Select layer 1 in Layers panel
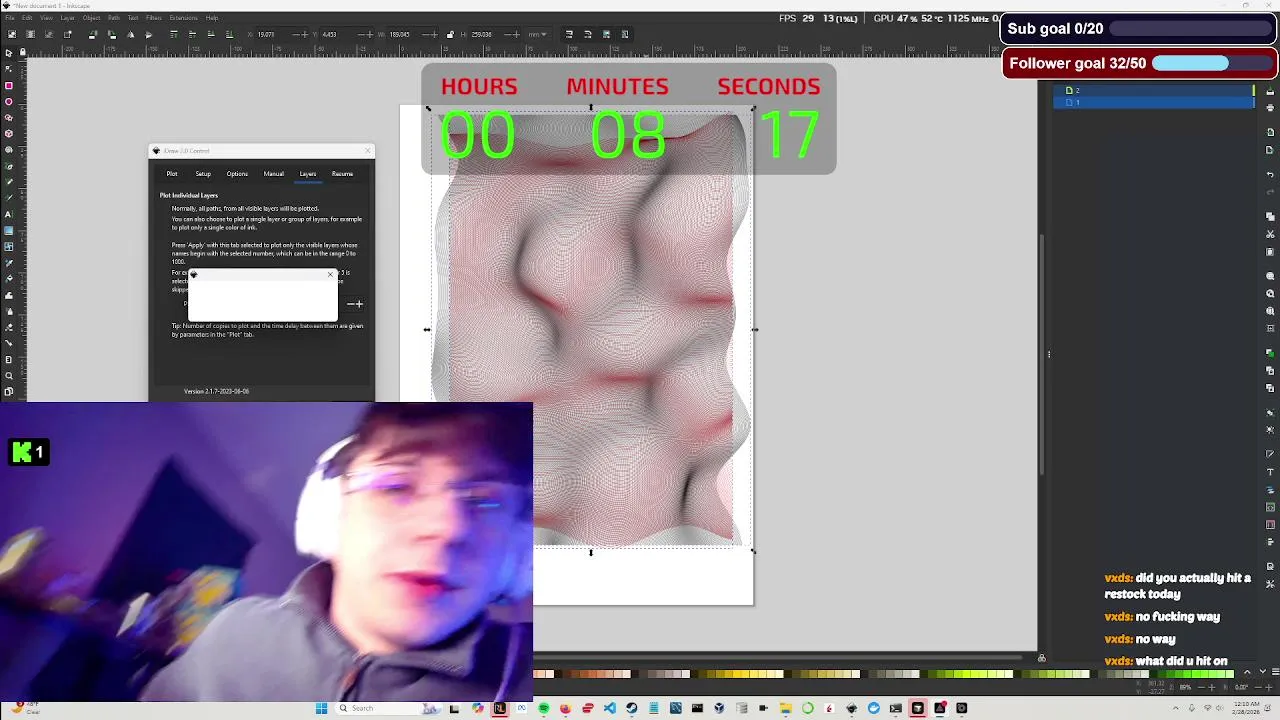The image size is (1280, 720). coord(1154,102)
